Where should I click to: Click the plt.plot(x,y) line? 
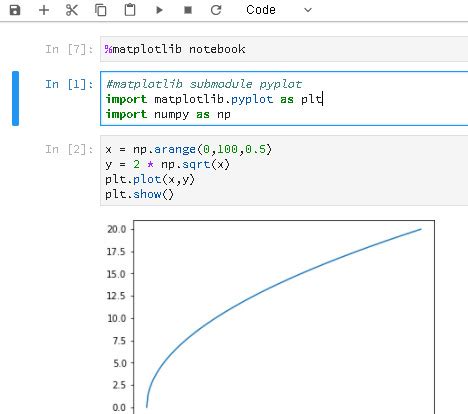tap(150, 179)
